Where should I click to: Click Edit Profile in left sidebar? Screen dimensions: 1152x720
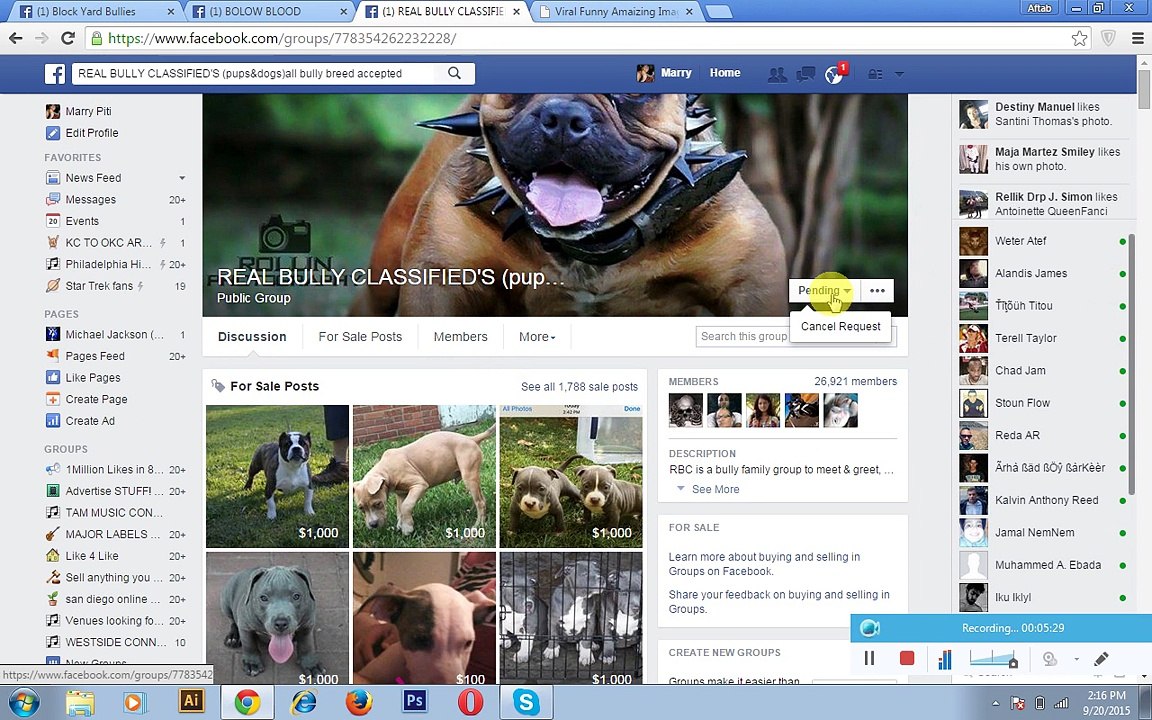tap(91, 133)
